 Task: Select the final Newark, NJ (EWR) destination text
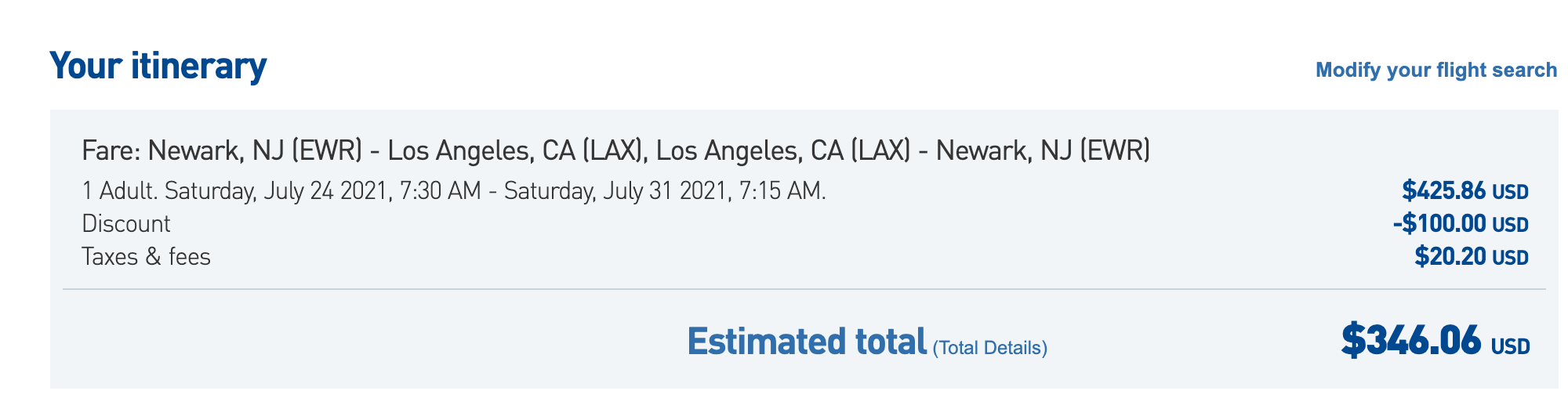pyautogui.click(x=1044, y=150)
